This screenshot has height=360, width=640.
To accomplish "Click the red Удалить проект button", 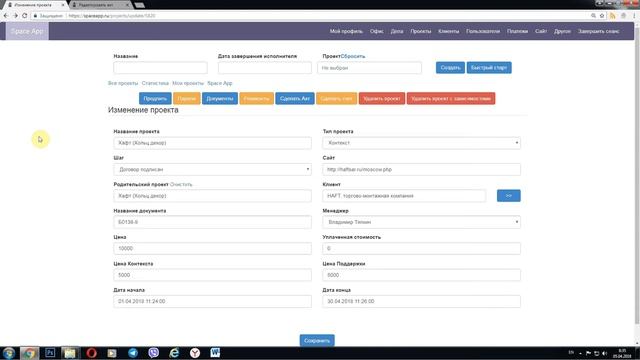I will point(382,98).
